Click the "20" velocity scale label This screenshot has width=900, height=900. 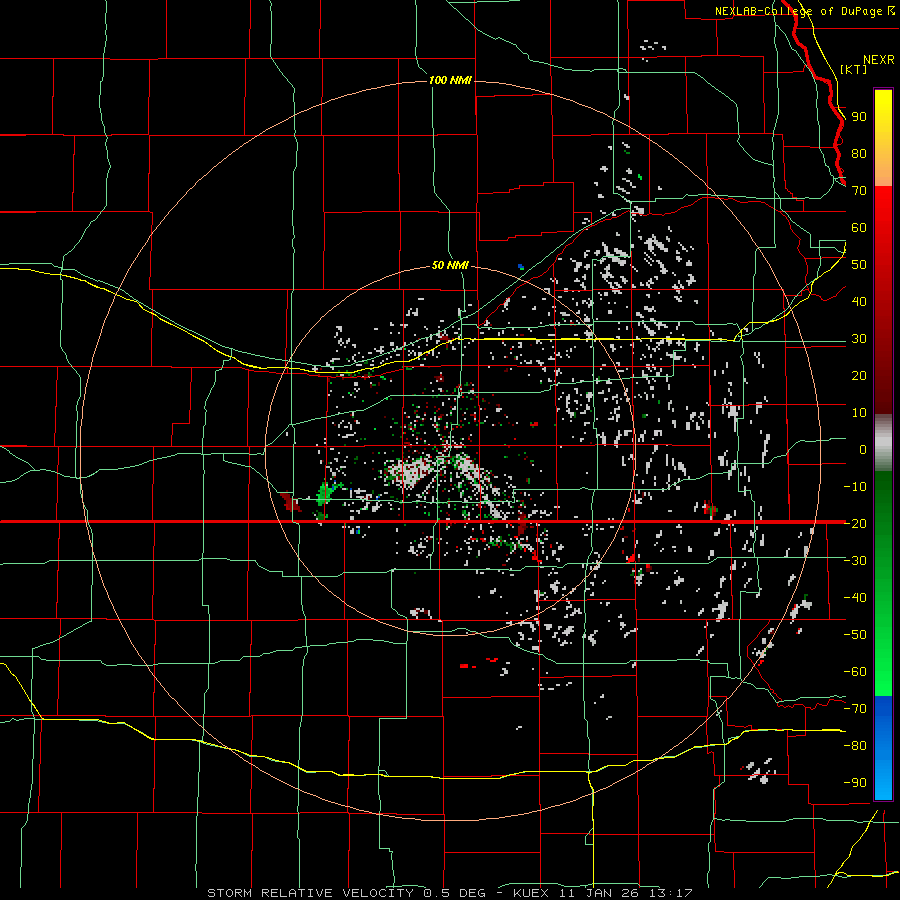[x=859, y=376]
